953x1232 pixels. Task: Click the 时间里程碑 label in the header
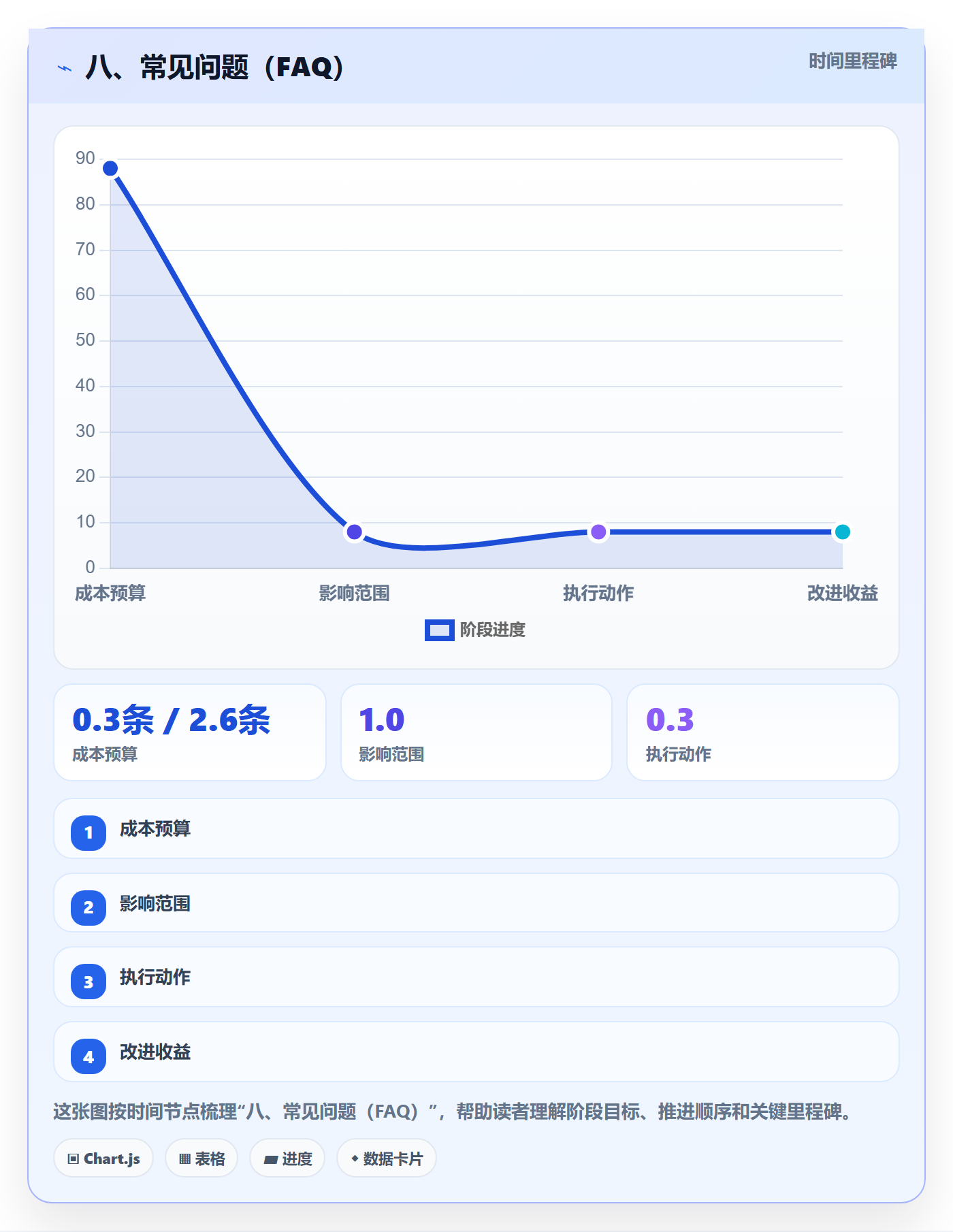coord(852,61)
